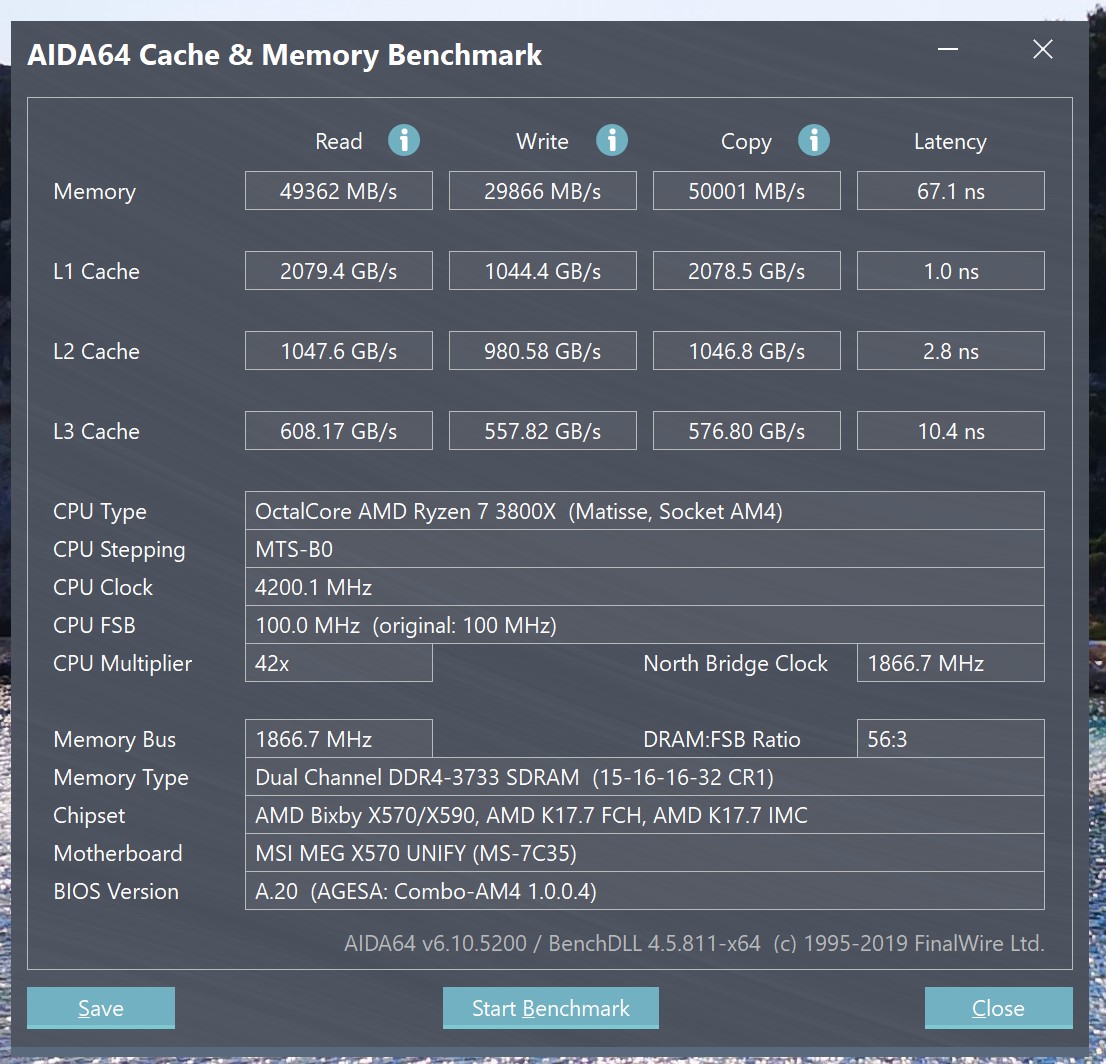Select the Motherboard MSI MEG X570 UNIFY field

(645, 853)
